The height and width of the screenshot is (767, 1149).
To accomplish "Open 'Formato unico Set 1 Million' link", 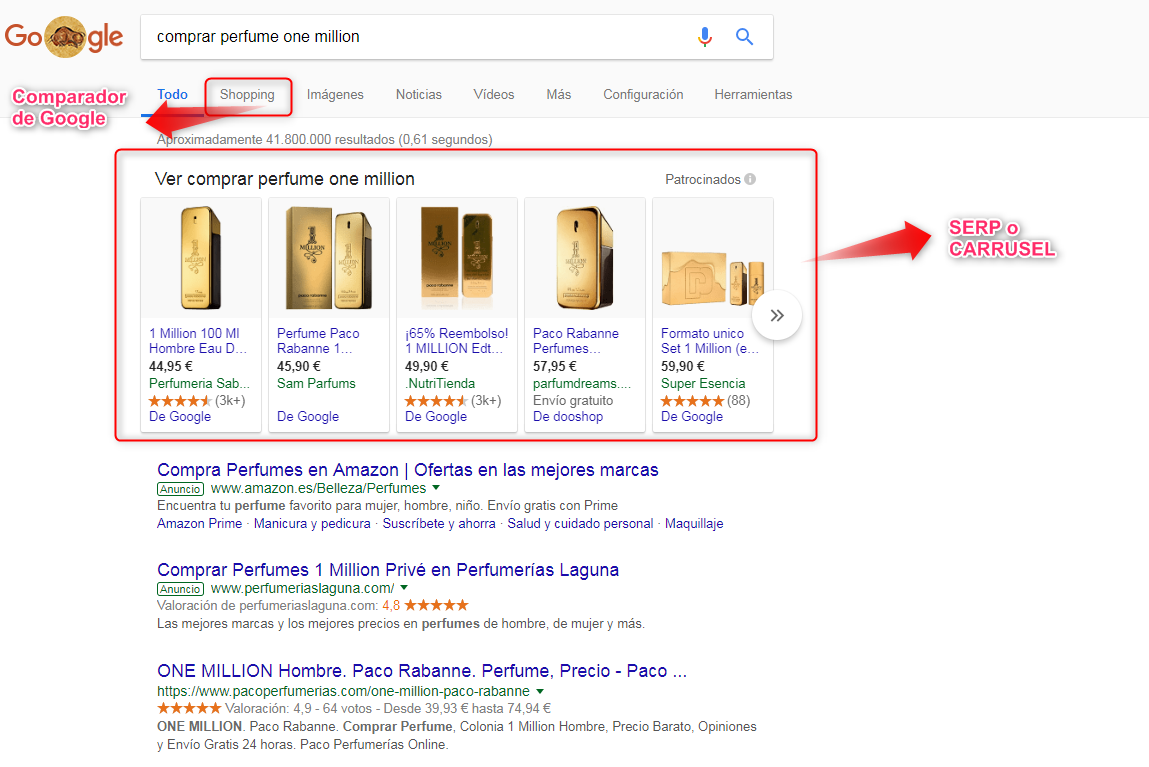I will (x=709, y=341).
